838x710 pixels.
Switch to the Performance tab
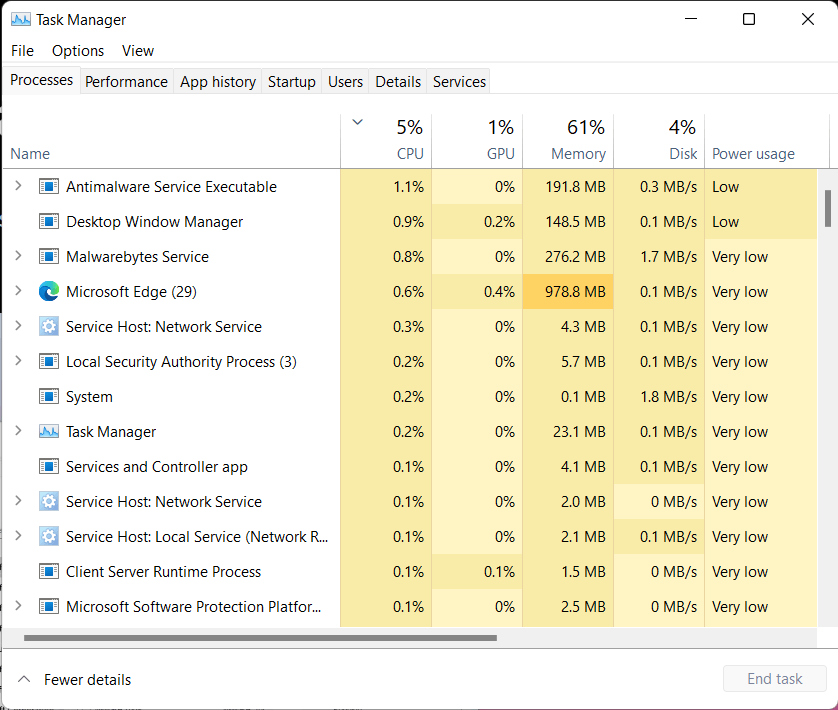pos(126,81)
